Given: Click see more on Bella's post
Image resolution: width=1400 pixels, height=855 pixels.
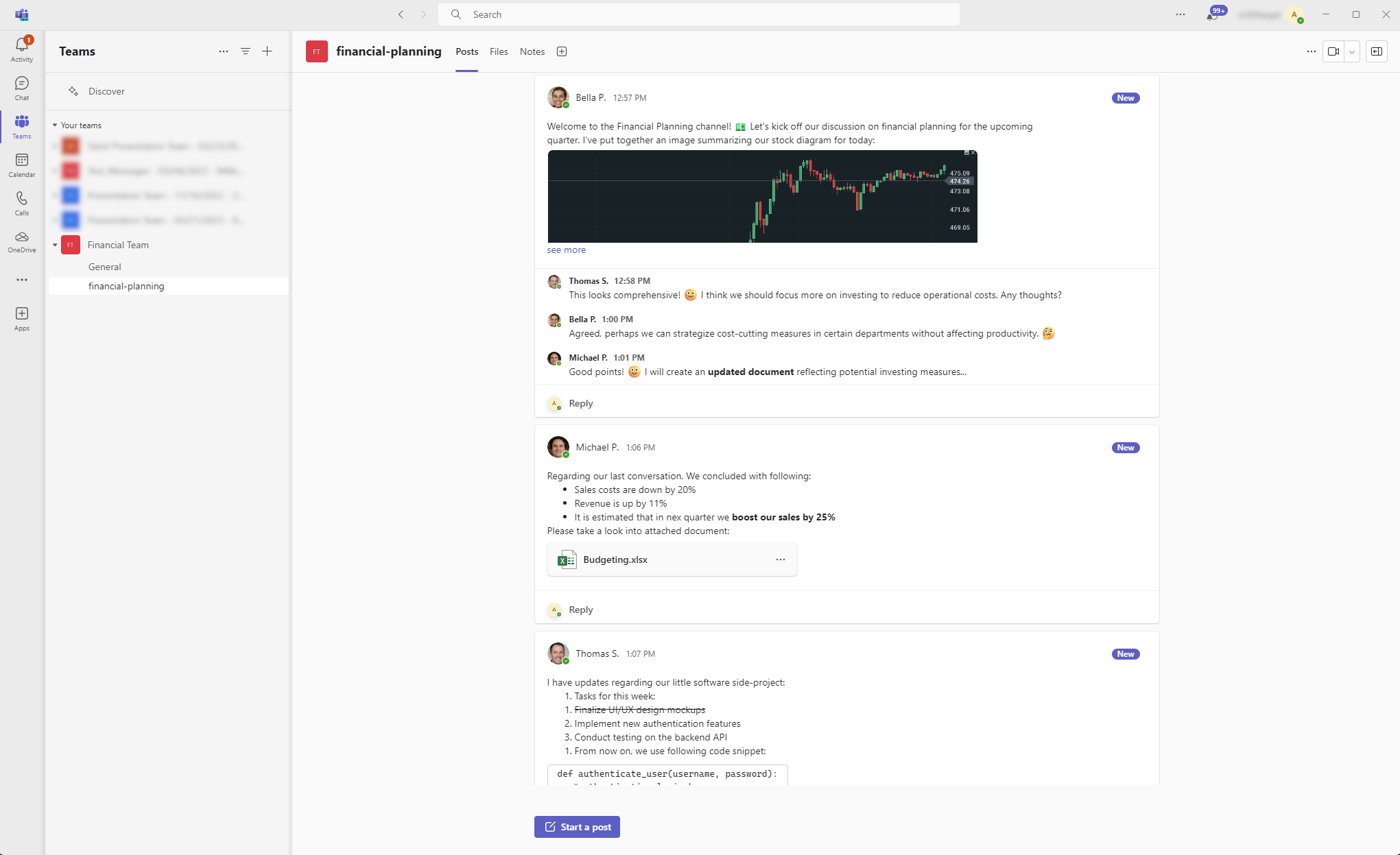Looking at the screenshot, I should (x=567, y=250).
